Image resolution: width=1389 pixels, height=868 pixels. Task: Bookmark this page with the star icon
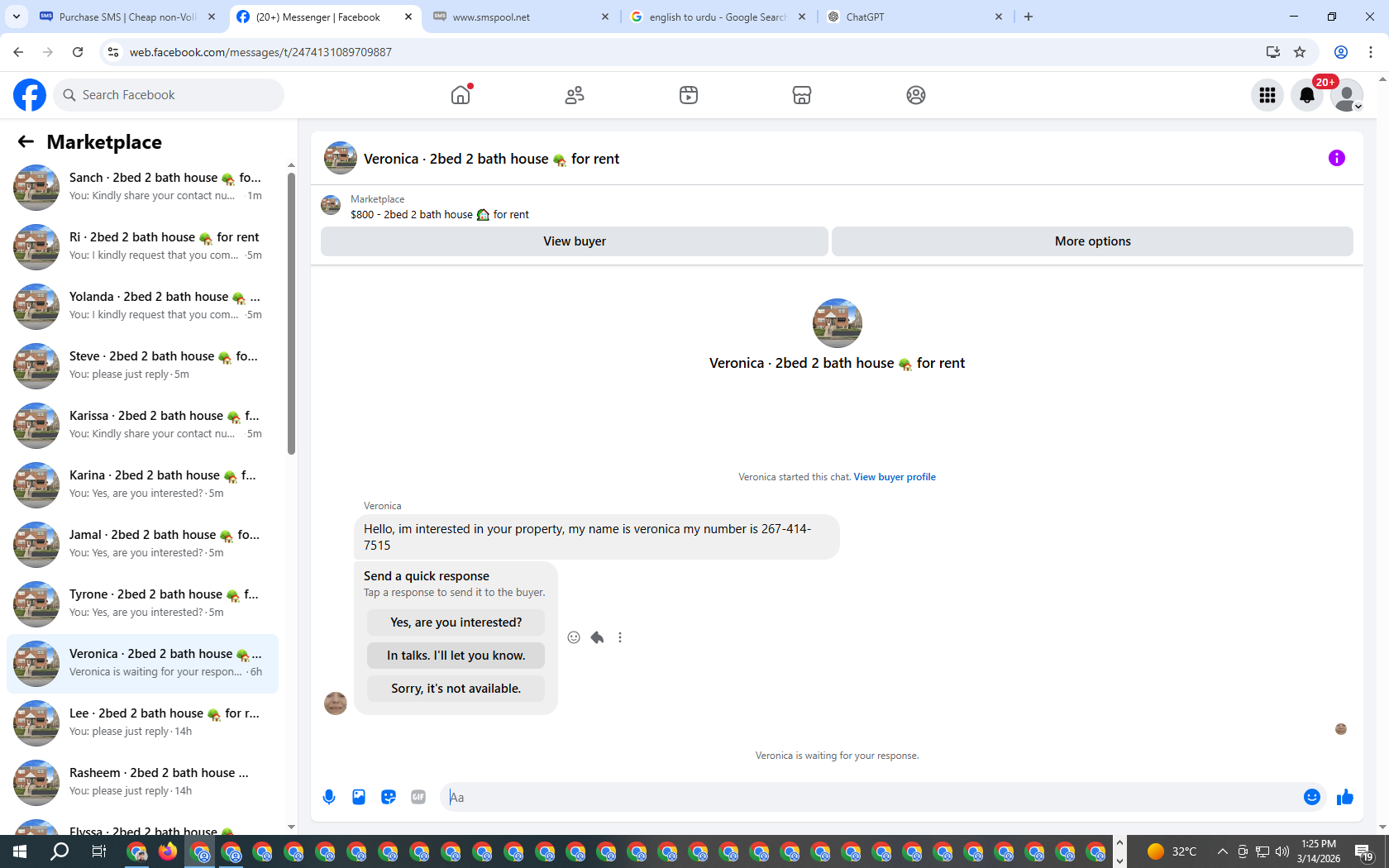click(x=1300, y=52)
